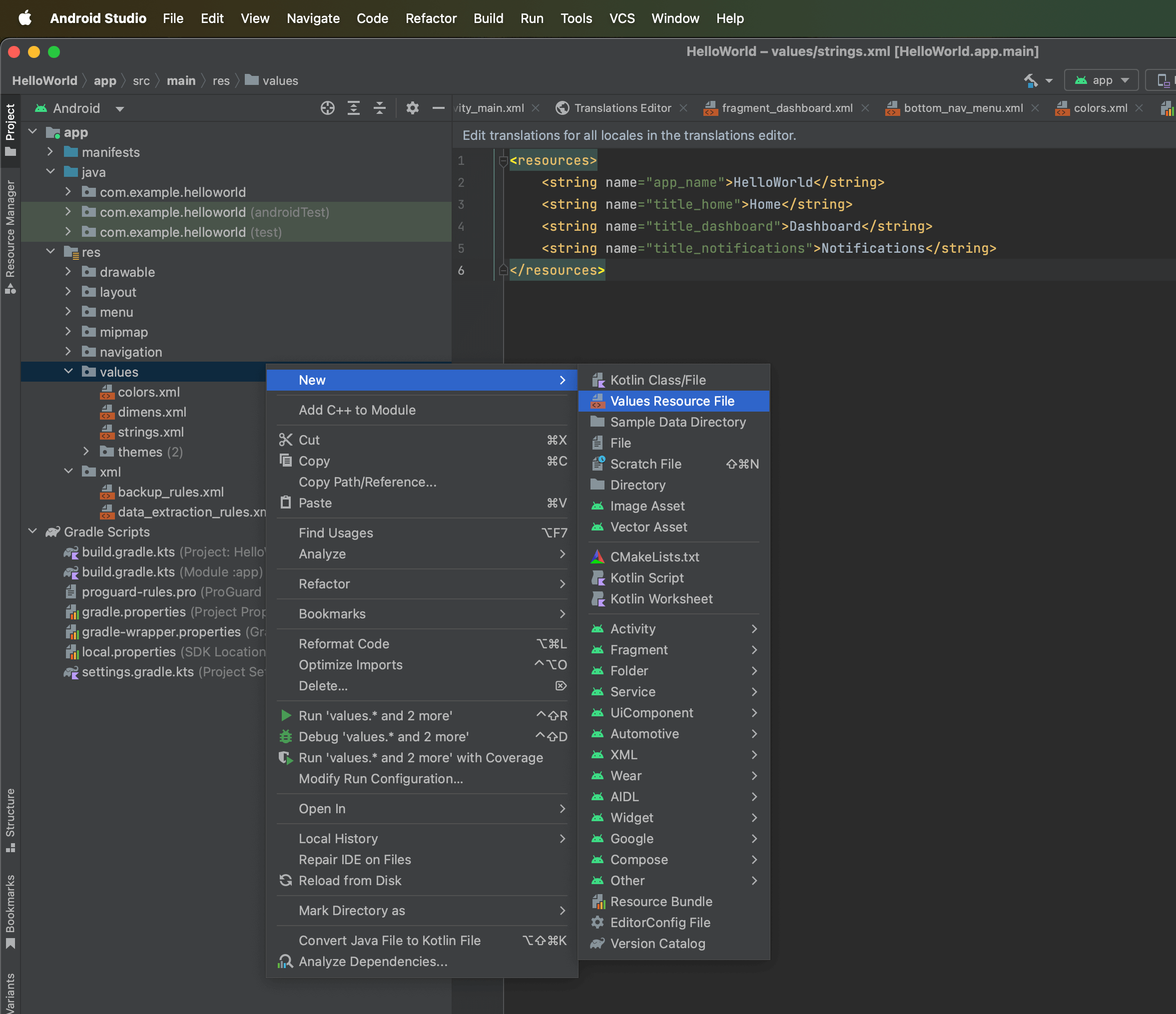Click Cut in the context menu

422,441
